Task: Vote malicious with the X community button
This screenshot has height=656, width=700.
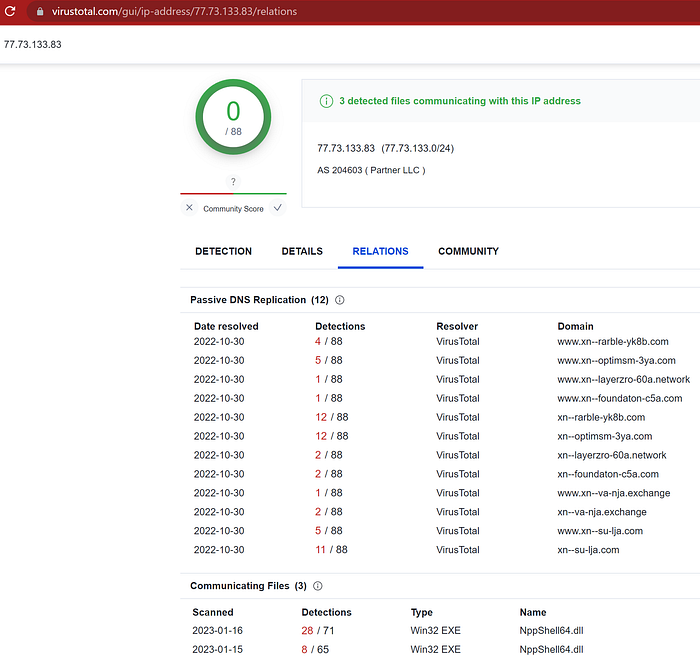Action: pos(189,208)
